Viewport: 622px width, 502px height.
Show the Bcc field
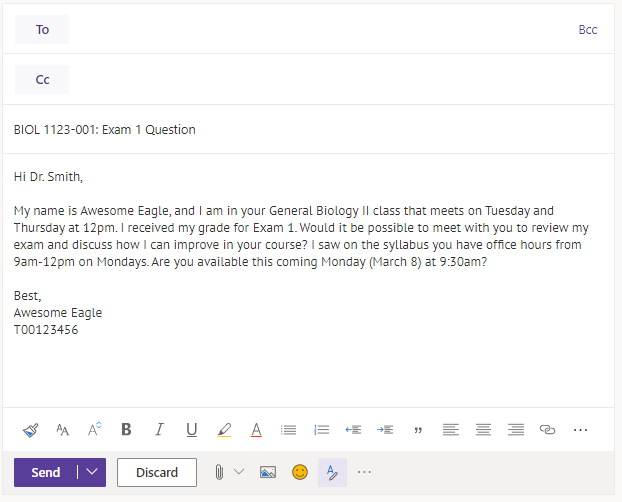(587, 30)
